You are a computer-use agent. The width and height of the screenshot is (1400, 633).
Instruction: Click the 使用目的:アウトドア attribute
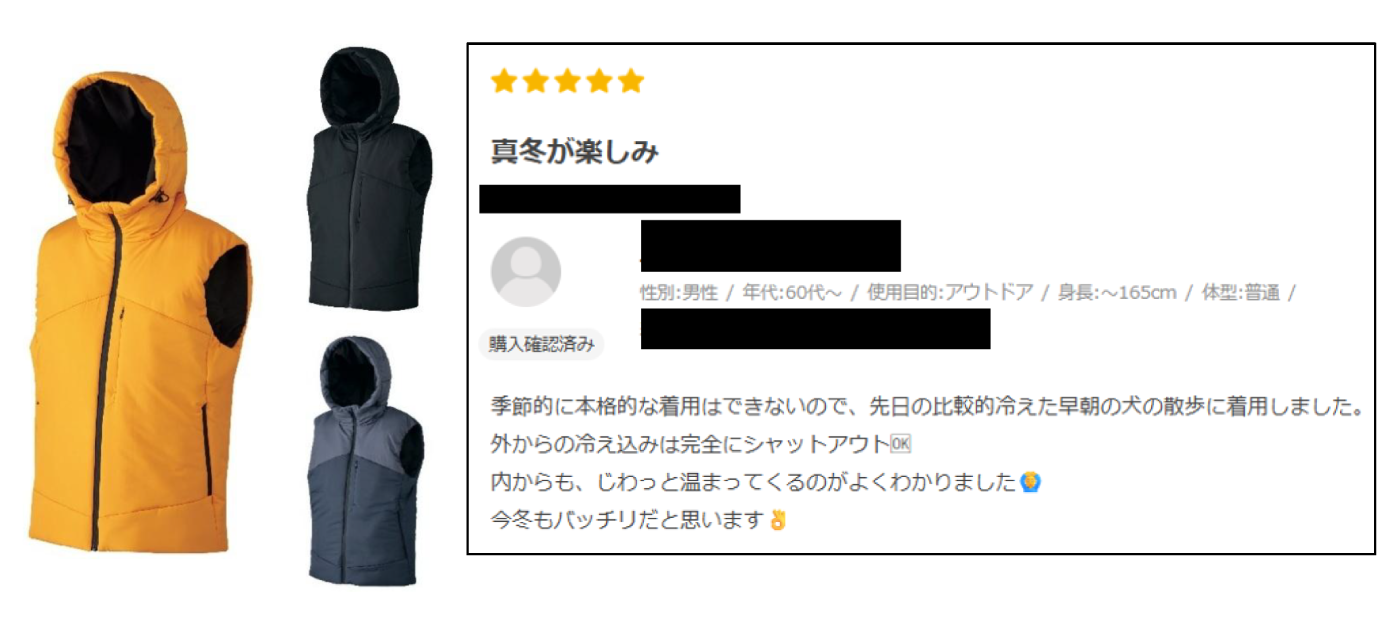tap(950, 293)
